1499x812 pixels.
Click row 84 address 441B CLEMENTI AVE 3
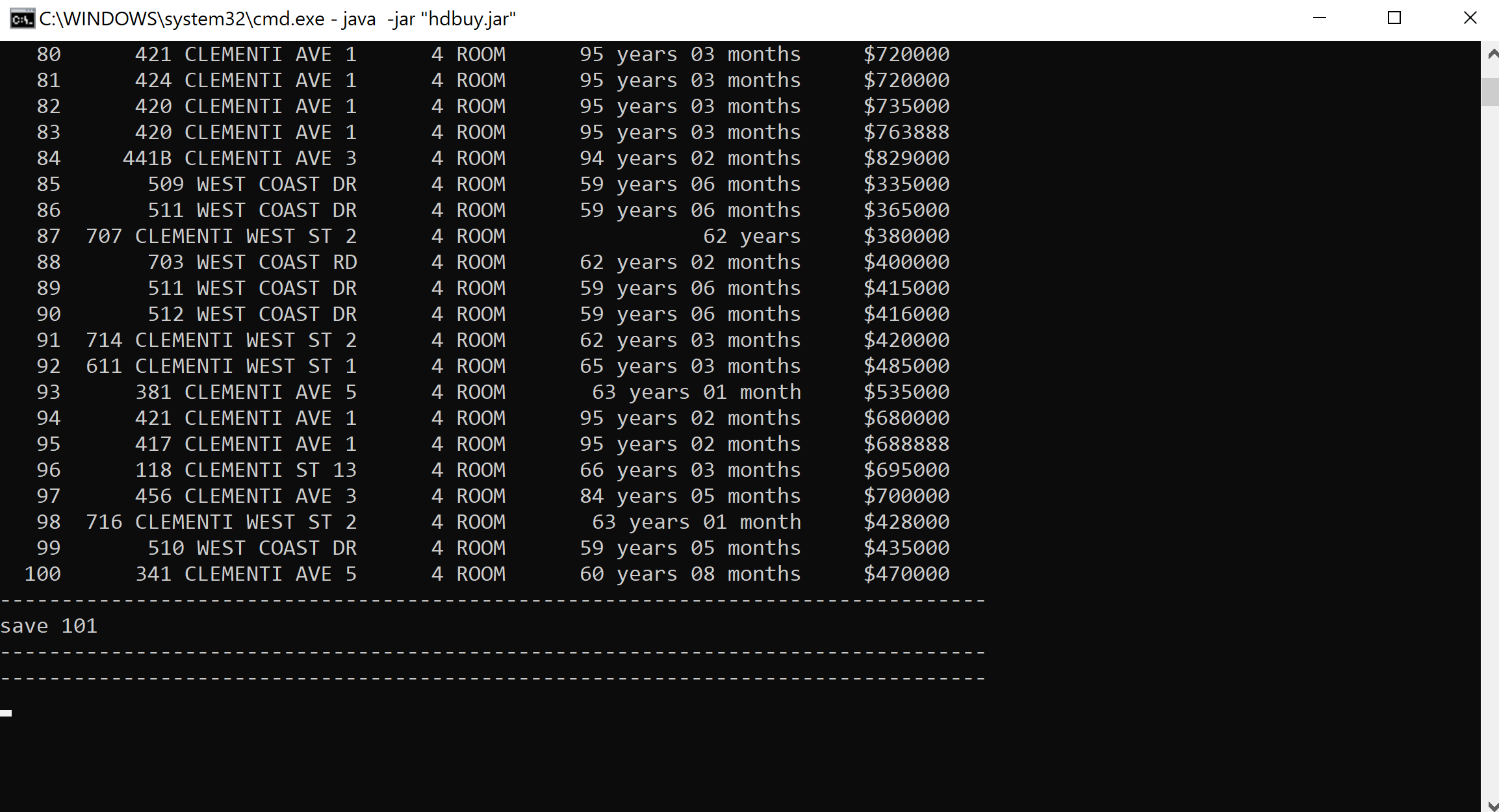coord(240,158)
